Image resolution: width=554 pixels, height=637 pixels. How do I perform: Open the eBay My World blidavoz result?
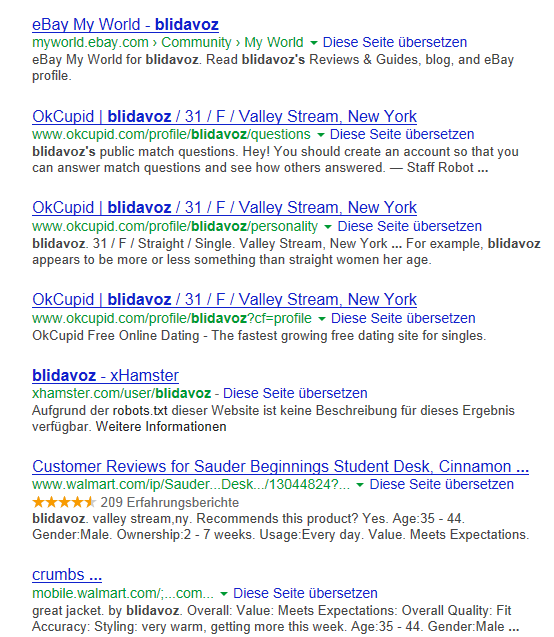(125, 25)
